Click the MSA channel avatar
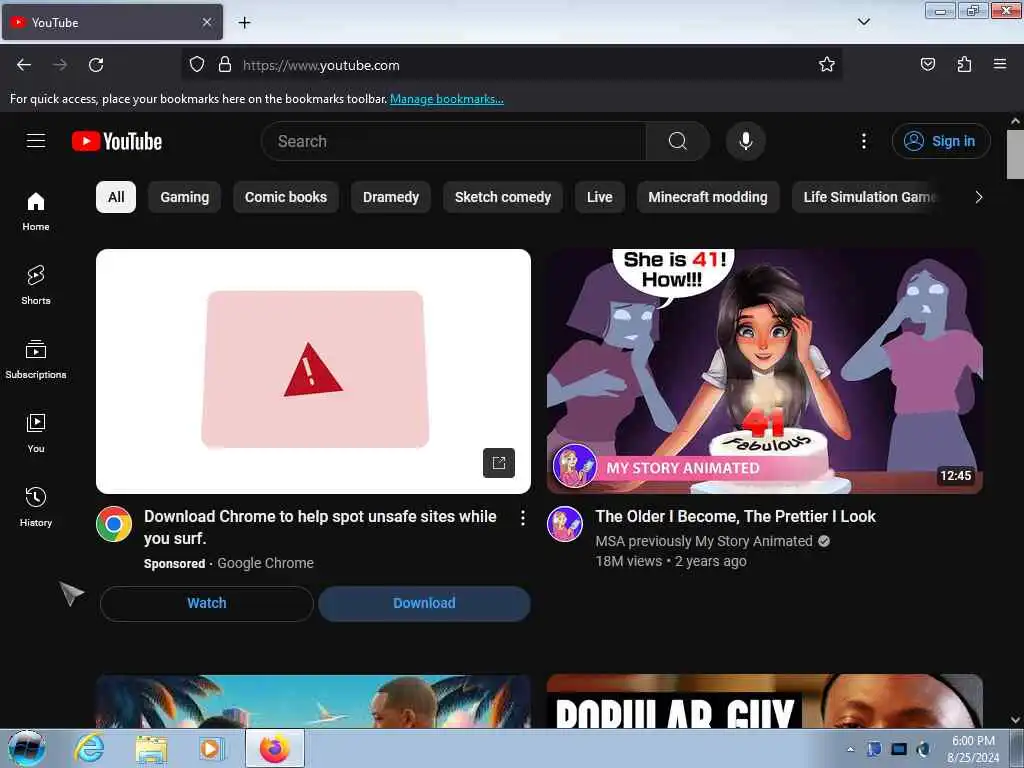 point(565,524)
